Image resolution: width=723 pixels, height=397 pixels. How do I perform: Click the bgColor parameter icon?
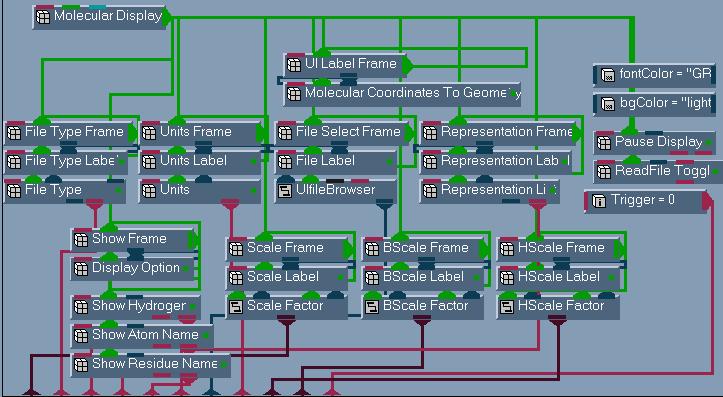pos(608,104)
